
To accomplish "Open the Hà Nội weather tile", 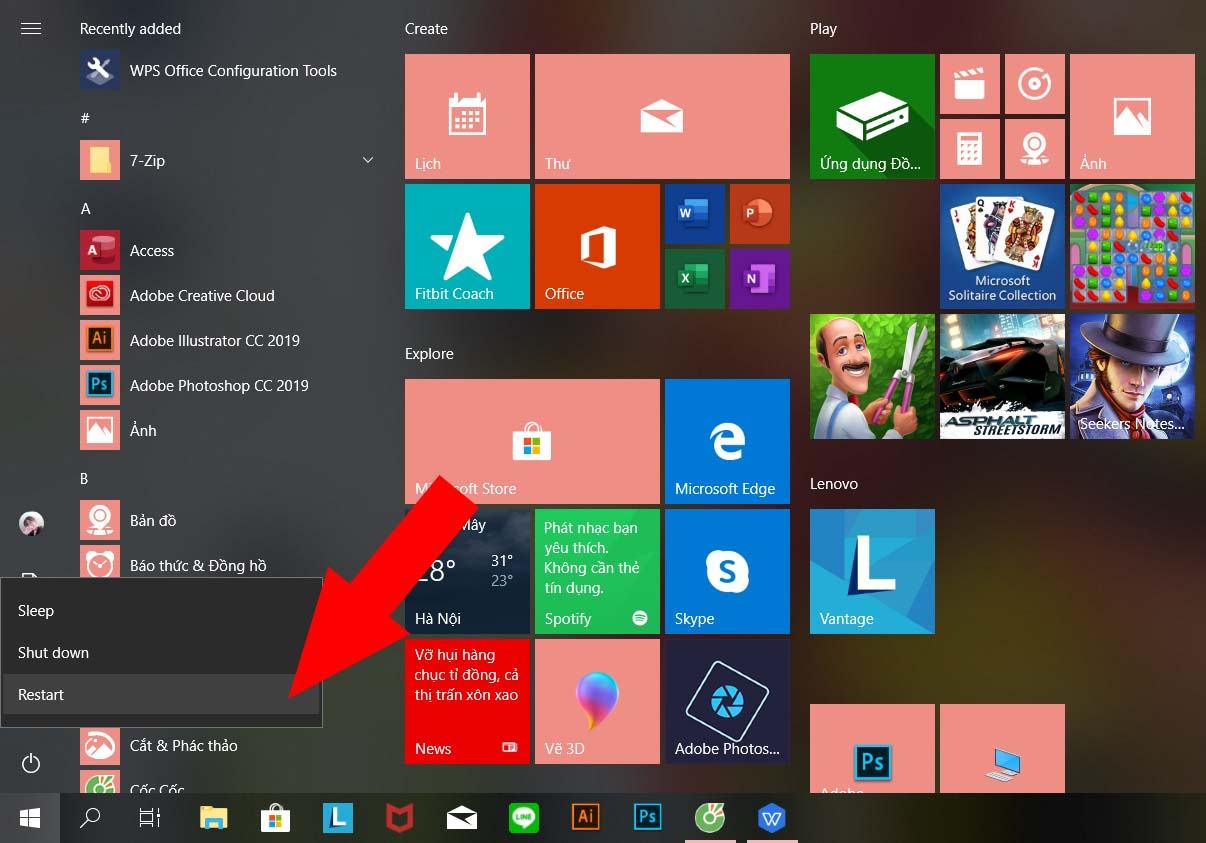I will (467, 571).
